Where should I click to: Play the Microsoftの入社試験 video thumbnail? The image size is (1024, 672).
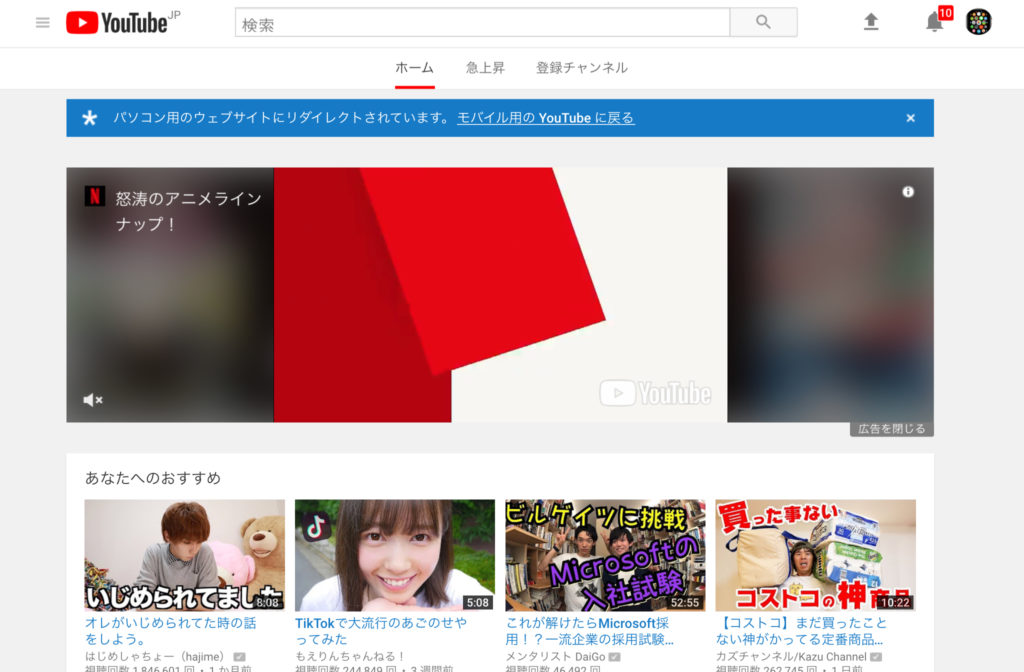[605, 555]
